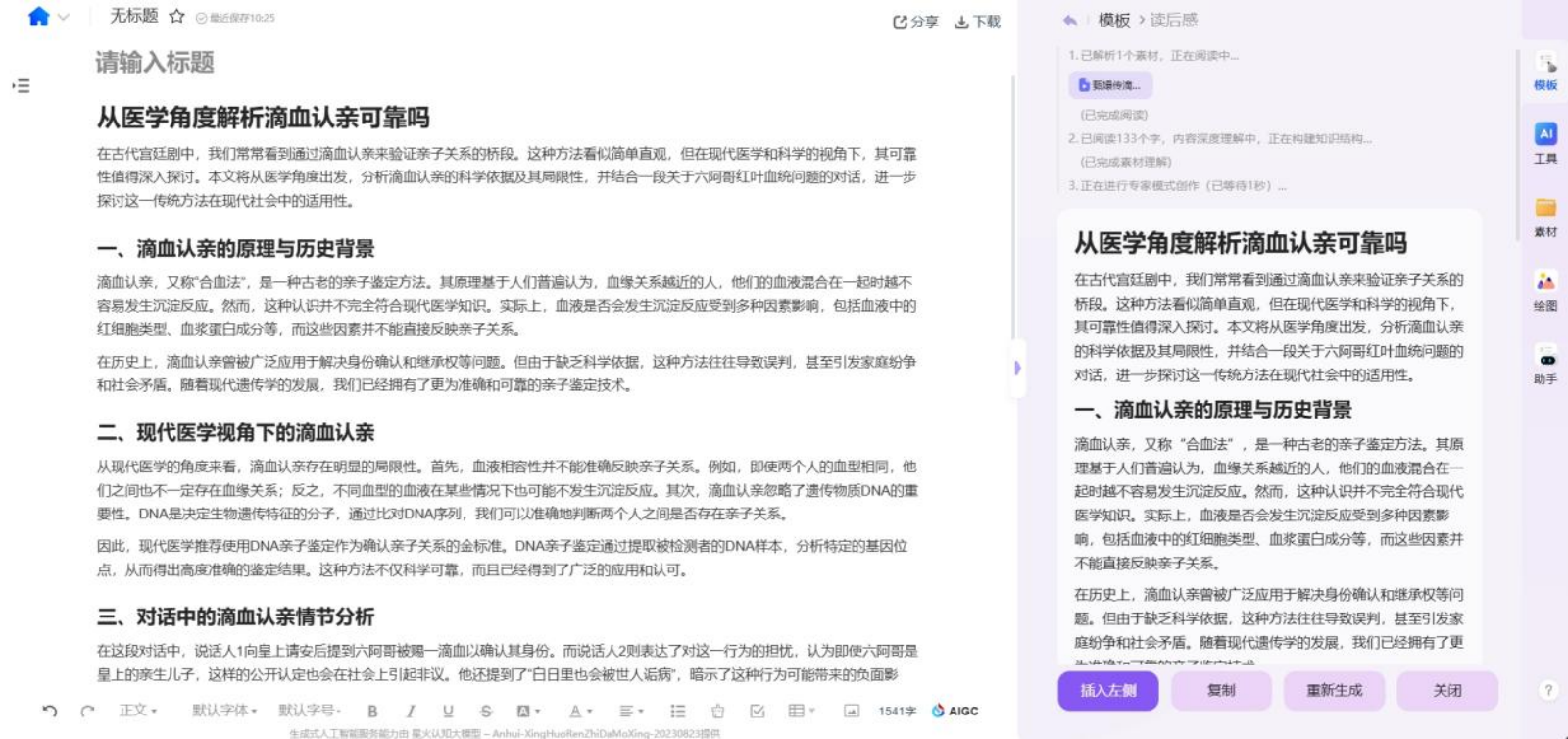Click the clear formatting icon
The image size is (1568, 739).
coord(717,712)
